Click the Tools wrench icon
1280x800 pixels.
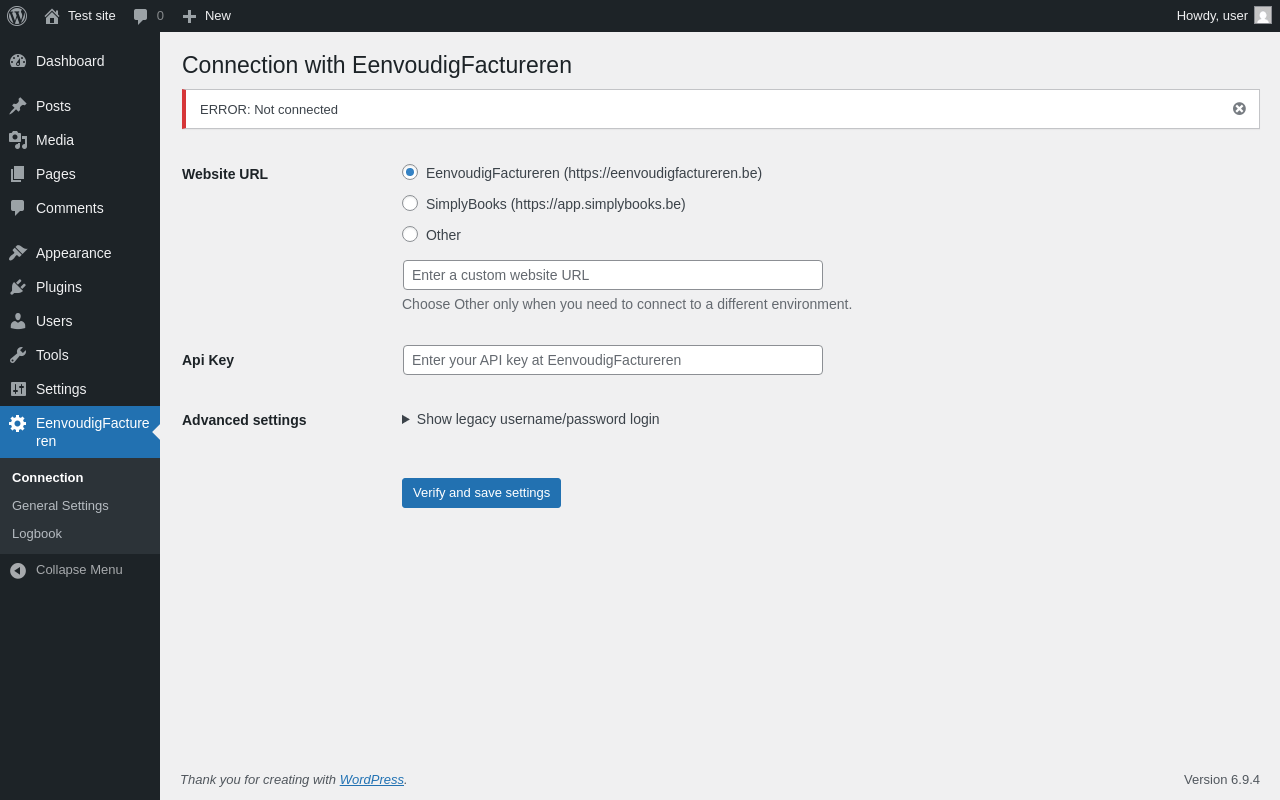click(x=18, y=355)
